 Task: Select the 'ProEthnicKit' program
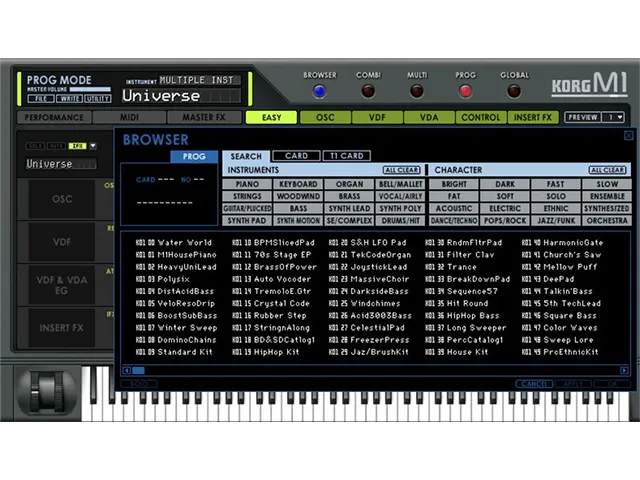click(x=560, y=352)
